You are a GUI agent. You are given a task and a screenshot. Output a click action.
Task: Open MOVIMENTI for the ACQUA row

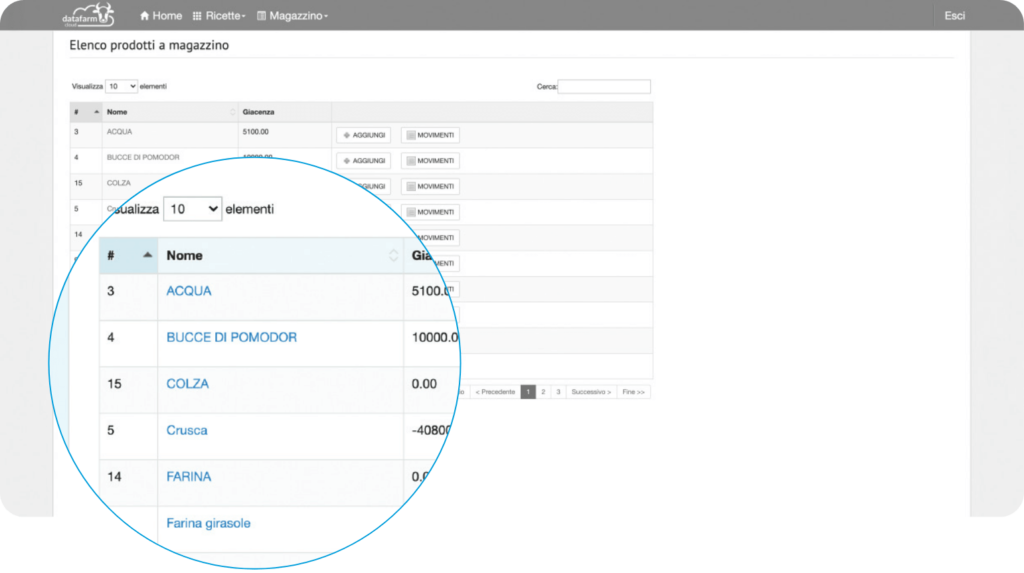click(x=430, y=135)
